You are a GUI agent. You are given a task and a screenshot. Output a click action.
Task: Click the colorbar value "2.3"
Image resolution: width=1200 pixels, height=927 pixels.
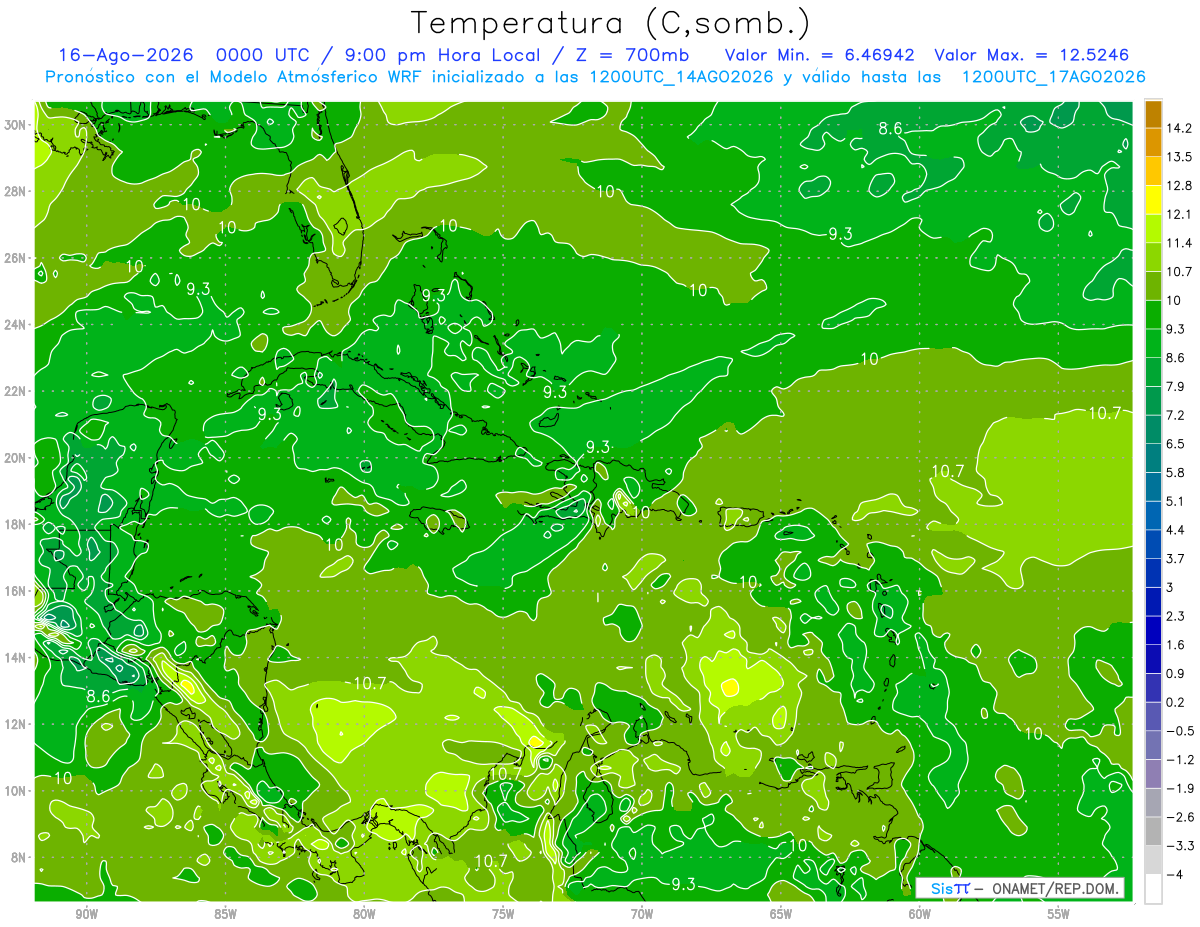point(1177,616)
